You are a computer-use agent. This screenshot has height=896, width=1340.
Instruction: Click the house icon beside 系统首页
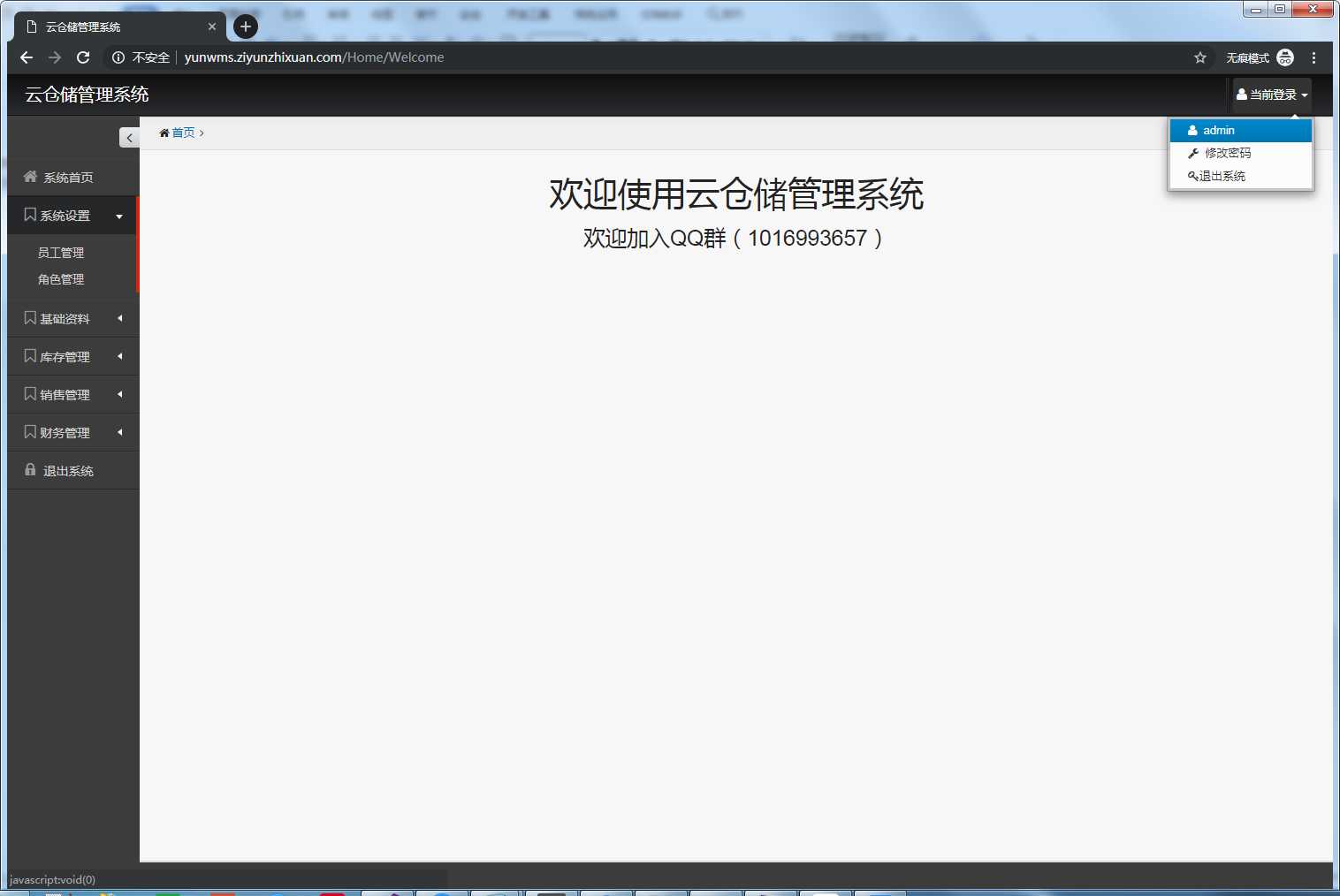[30, 176]
